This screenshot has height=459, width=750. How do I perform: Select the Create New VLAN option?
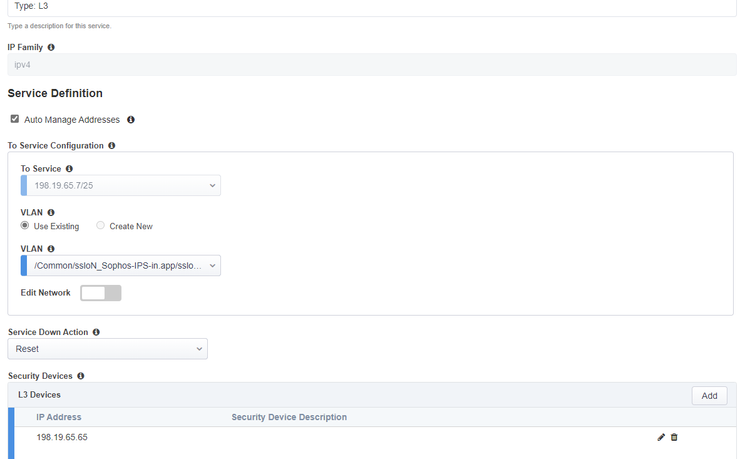(101, 226)
